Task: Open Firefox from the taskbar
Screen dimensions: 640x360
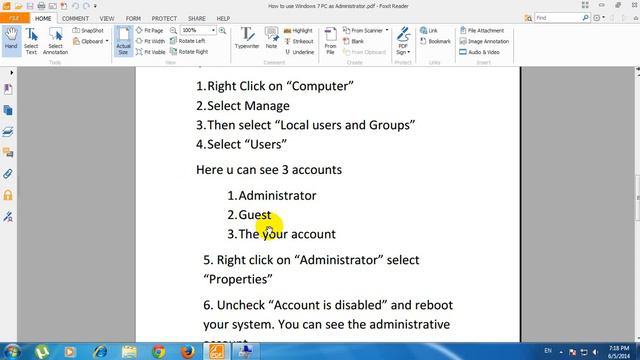Action: [188, 351]
